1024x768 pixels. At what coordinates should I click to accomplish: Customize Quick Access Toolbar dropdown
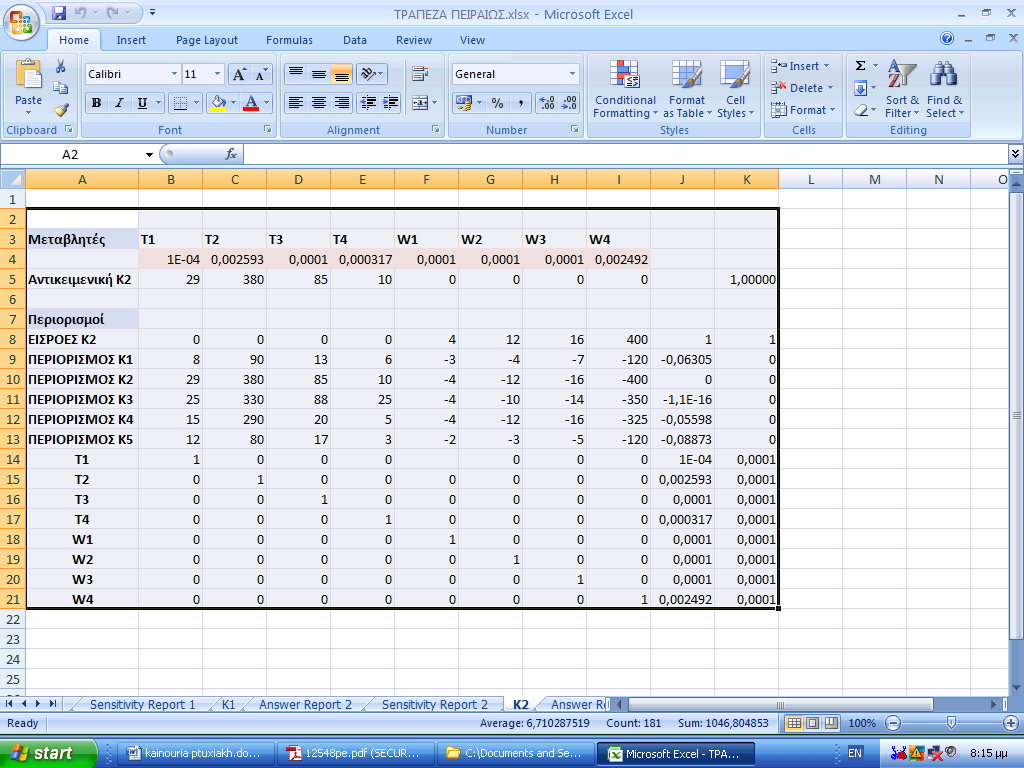[152, 12]
